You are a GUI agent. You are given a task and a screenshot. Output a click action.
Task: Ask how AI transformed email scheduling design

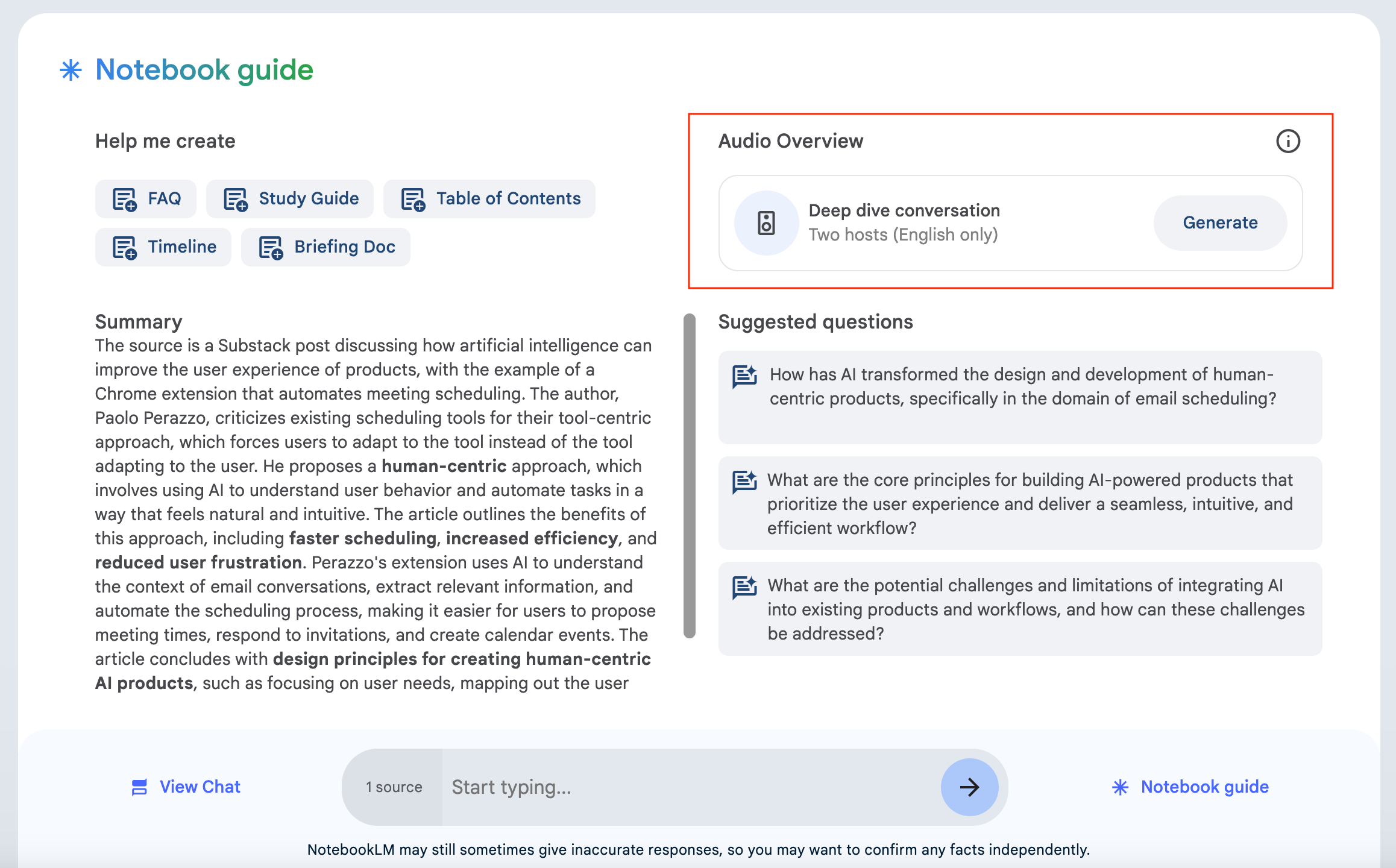1020,398
